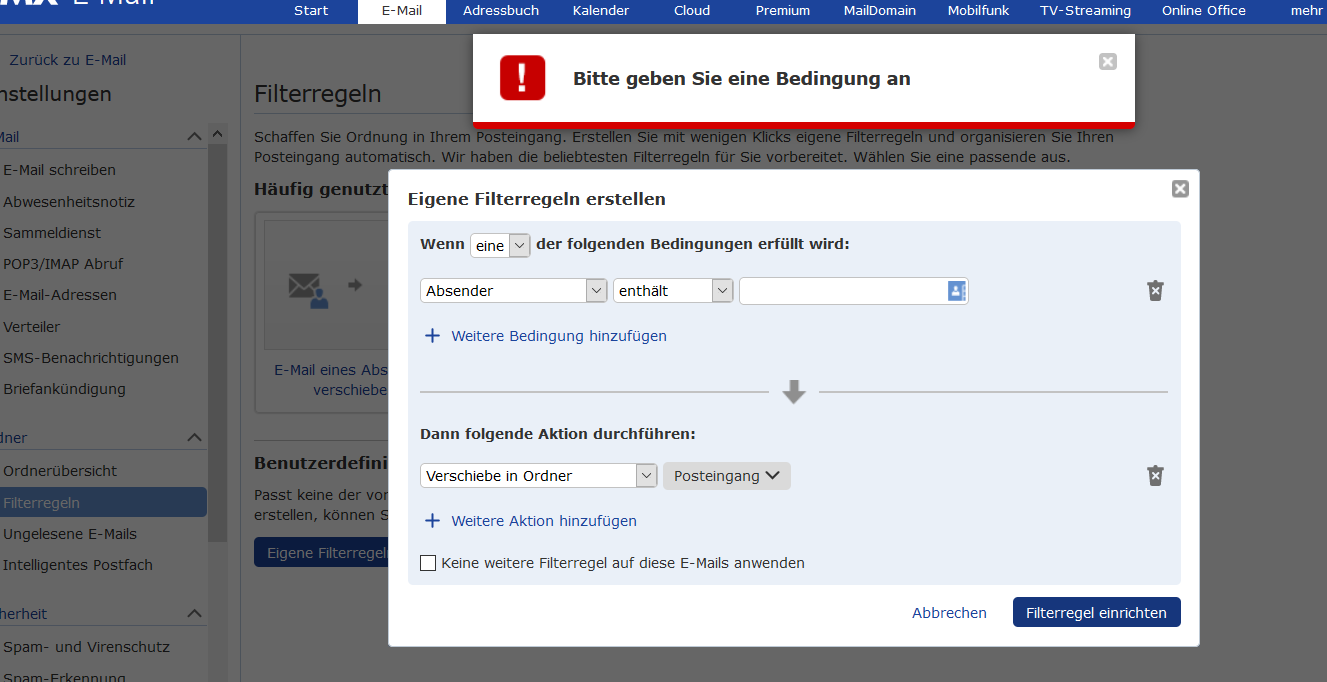The height and width of the screenshot is (682, 1327).
Task: Collapse the Mail settings section
Action: tap(194, 137)
